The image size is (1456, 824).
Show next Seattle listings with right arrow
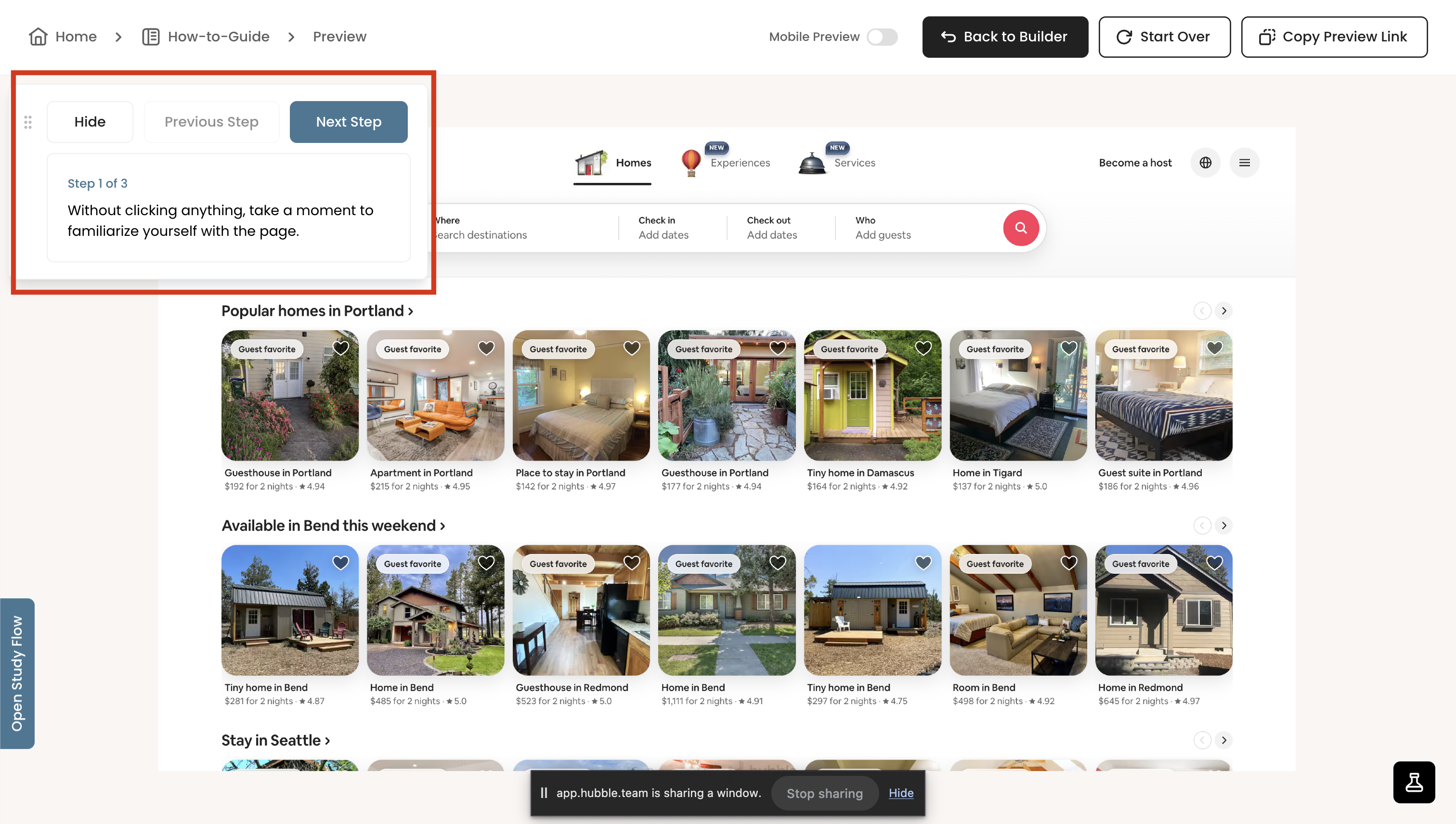[1224, 740]
